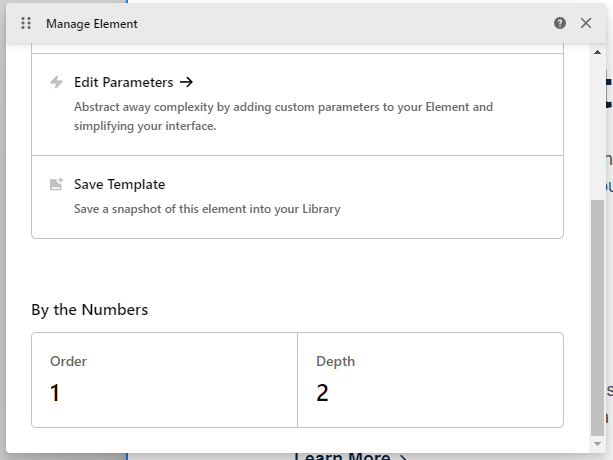The image size is (613, 460).
Task: Click the panel's vertical scrollbar thumb
Action: 597,315
